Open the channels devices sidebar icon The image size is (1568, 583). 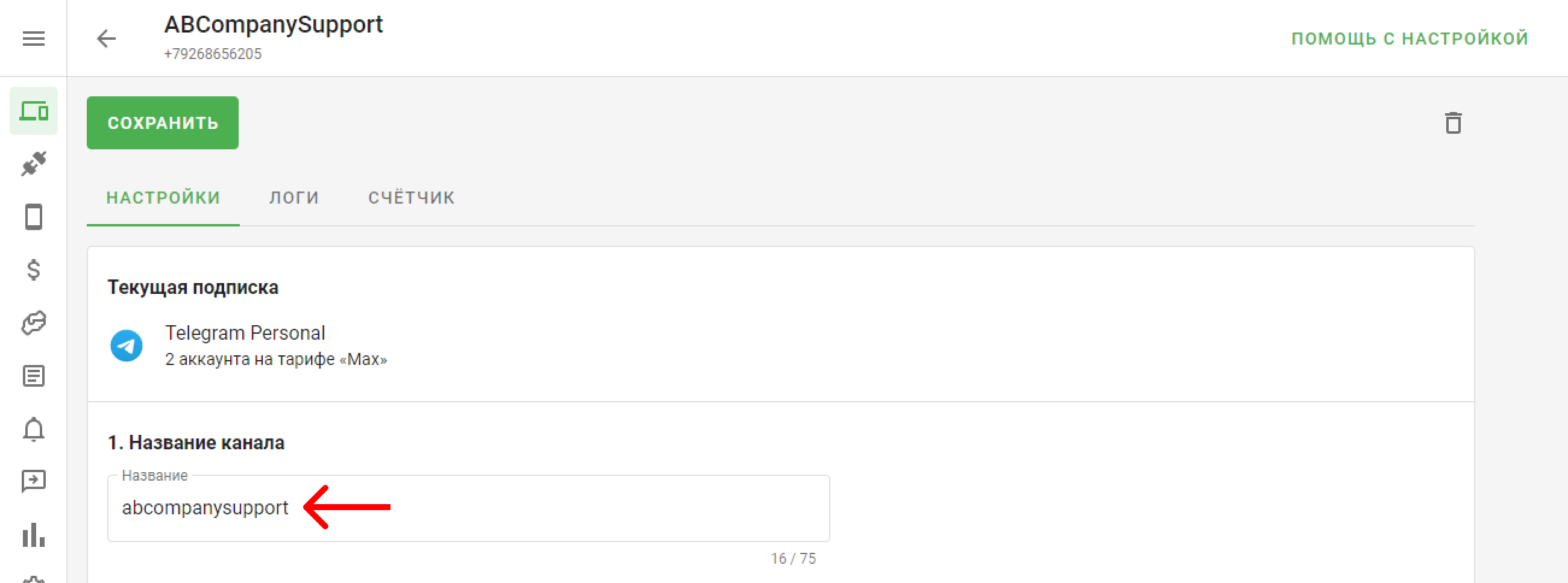tap(34, 111)
